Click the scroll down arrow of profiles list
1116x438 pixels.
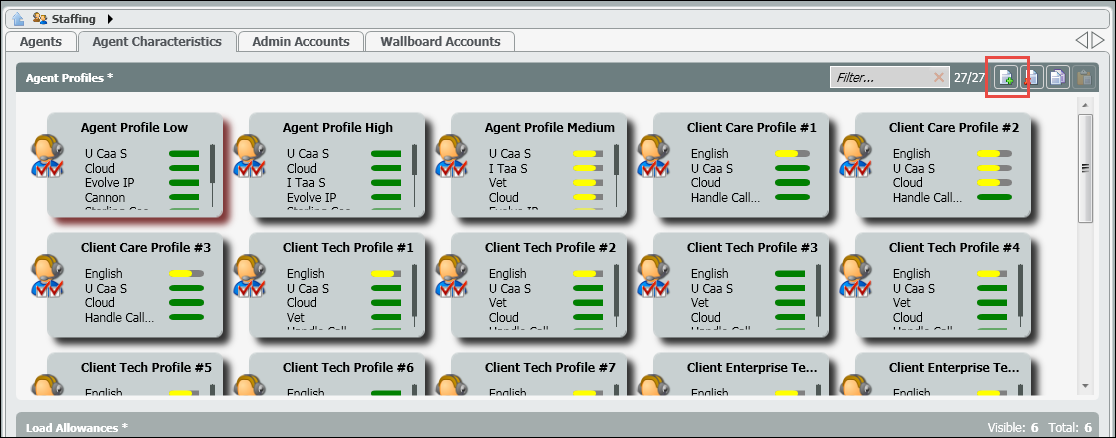click(x=1085, y=385)
